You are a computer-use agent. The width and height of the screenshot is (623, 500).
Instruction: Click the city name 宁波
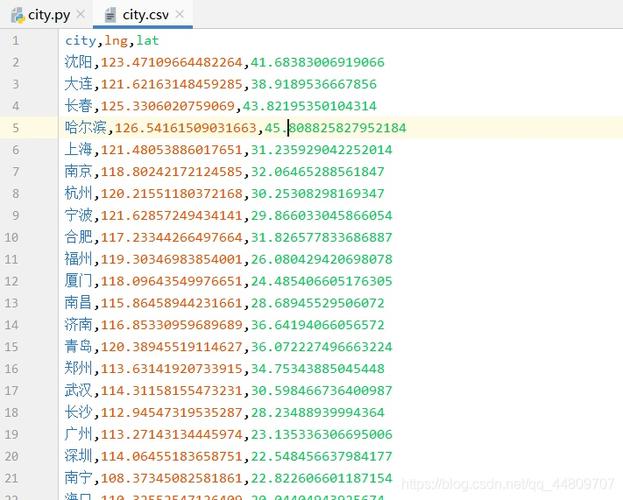tap(79, 215)
